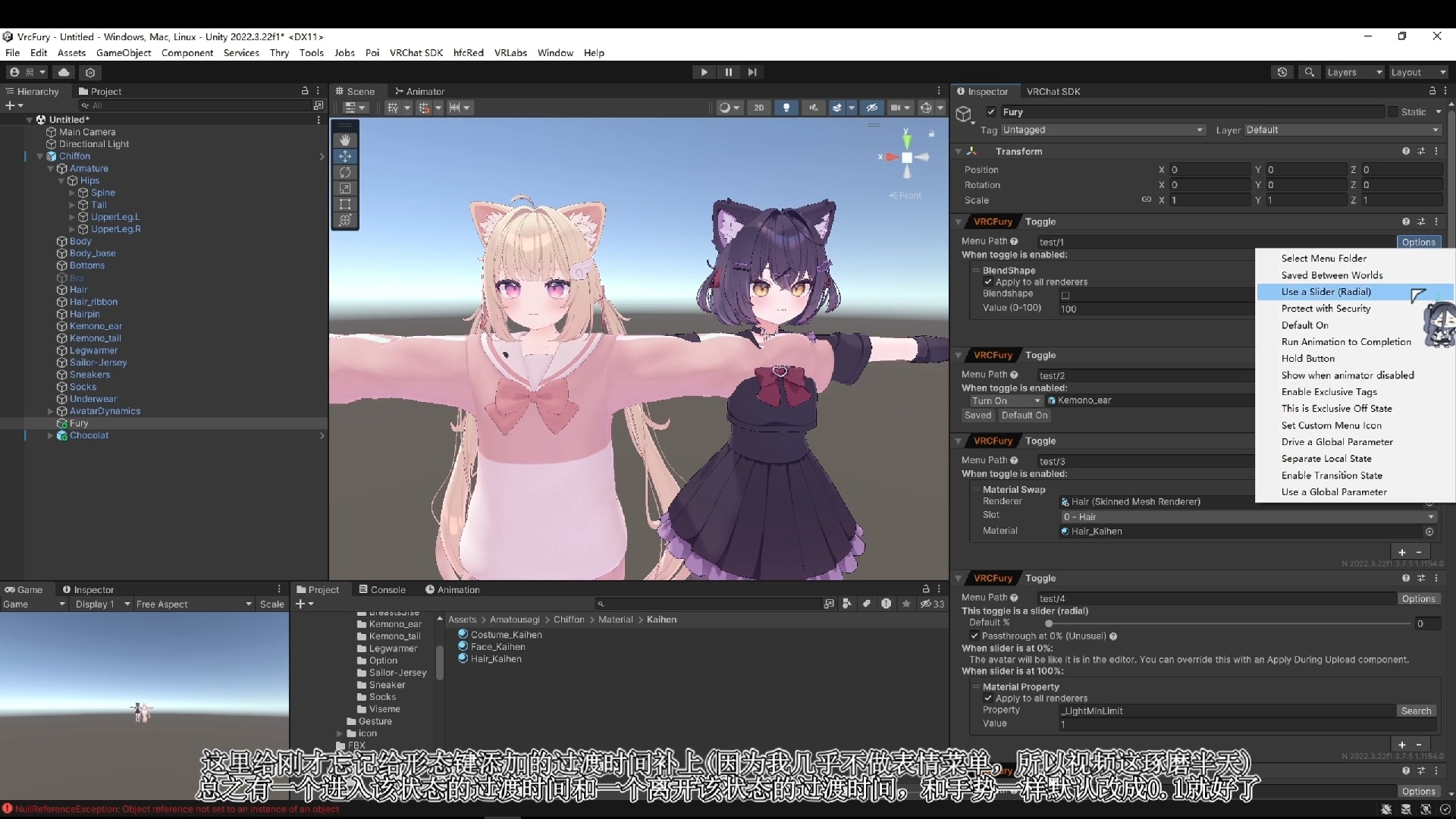1456x819 pixels.
Task: Open the GameObject menu
Action: click(x=124, y=53)
